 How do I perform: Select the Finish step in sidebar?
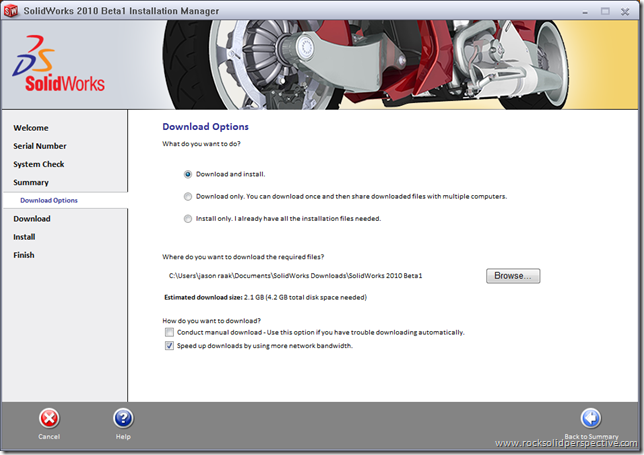pos(24,255)
